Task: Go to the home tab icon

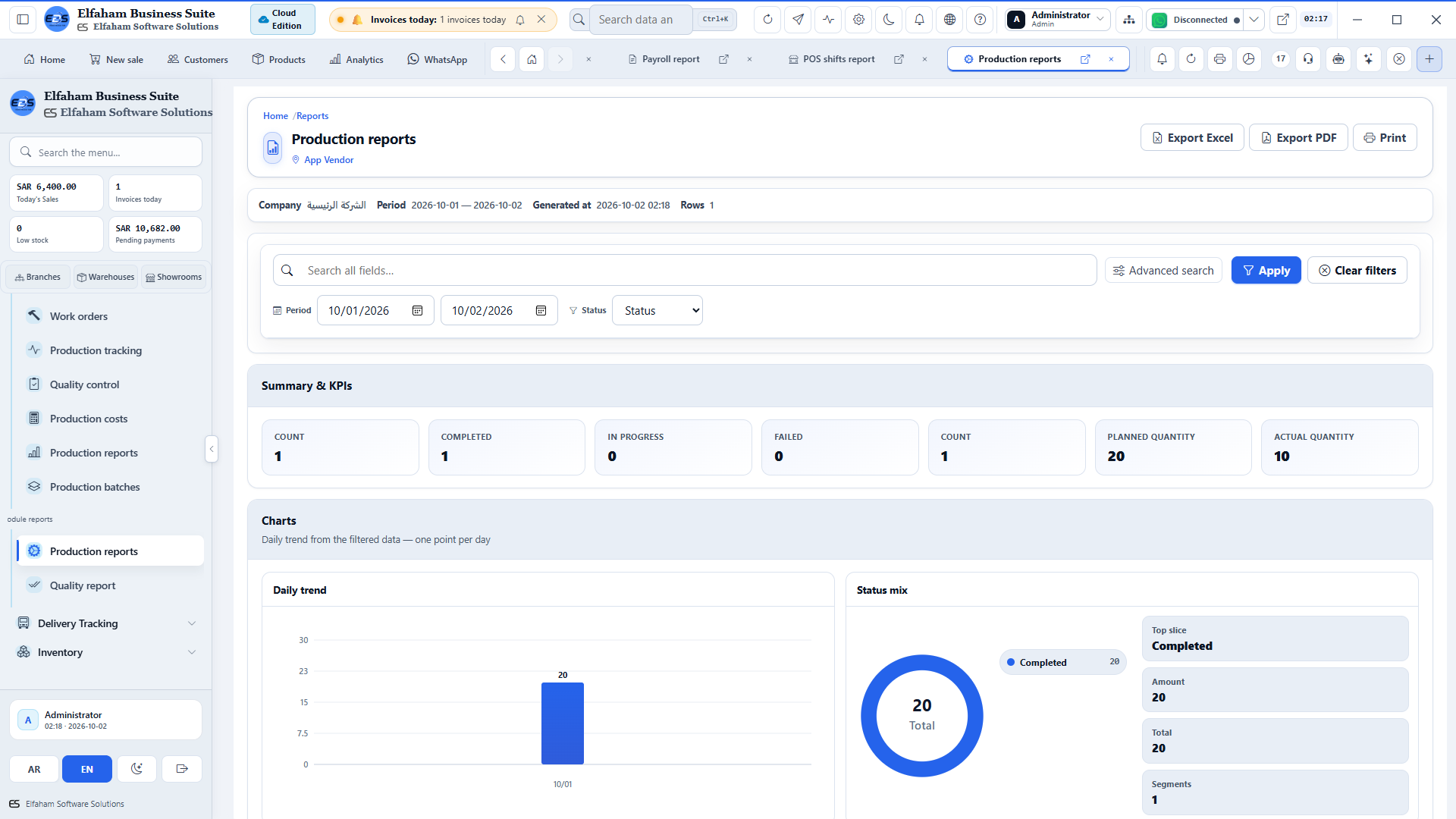Action: (532, 59)
